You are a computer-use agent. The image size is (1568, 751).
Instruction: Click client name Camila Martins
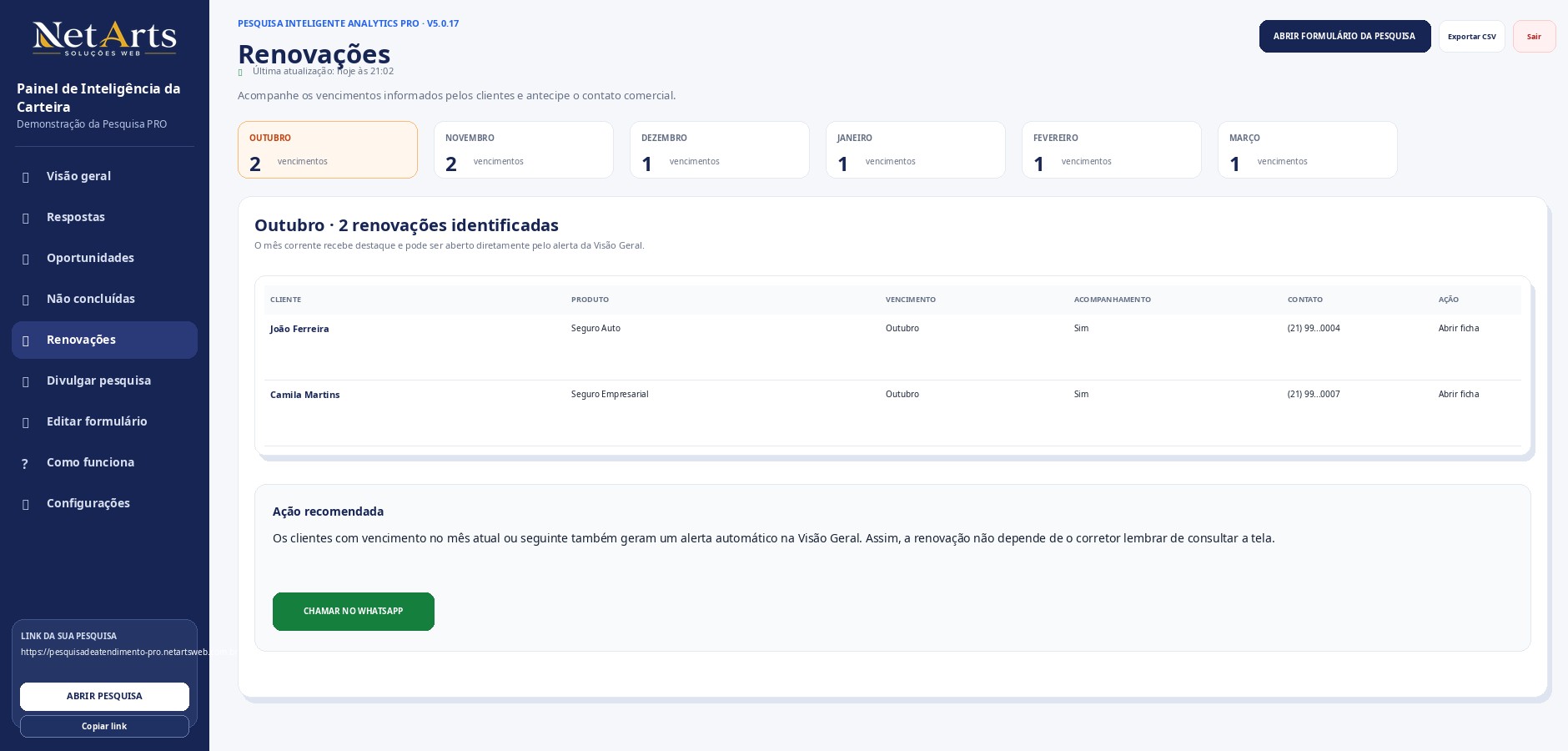304,396
